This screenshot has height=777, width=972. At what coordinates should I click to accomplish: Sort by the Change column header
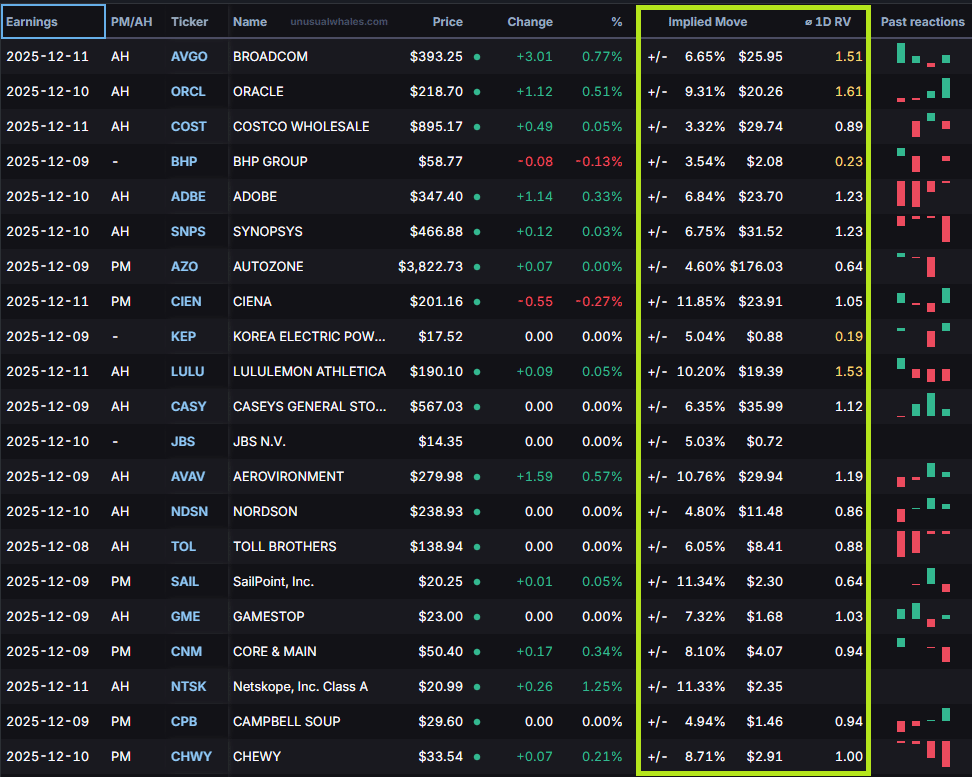(x=530, y=22)
